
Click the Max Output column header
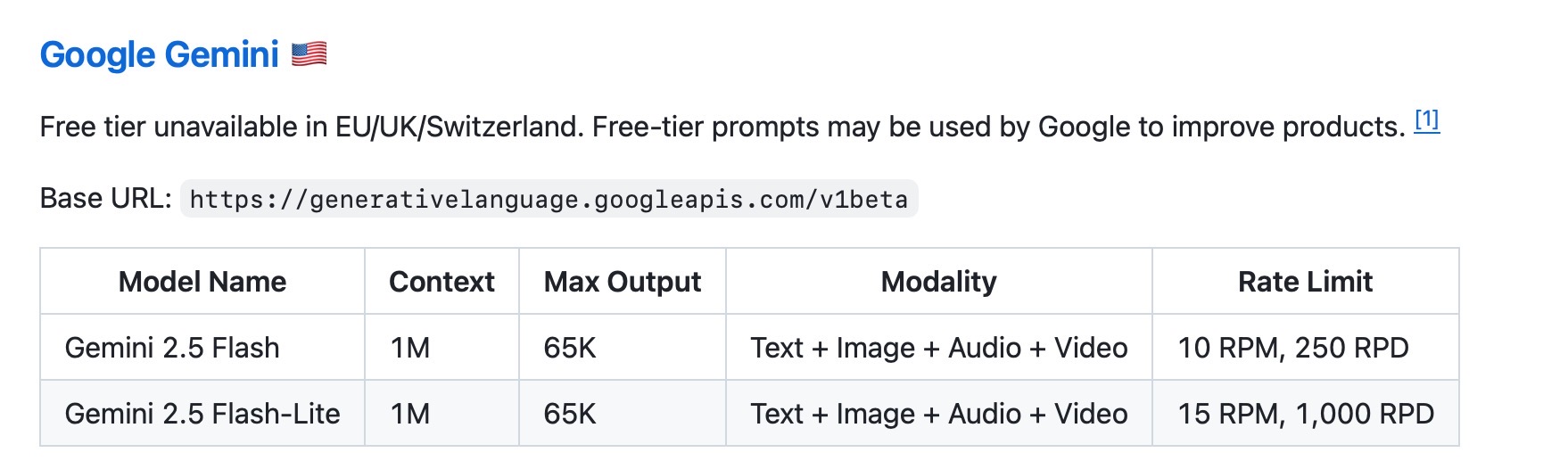pyautogui.click(x=623, y=282)
